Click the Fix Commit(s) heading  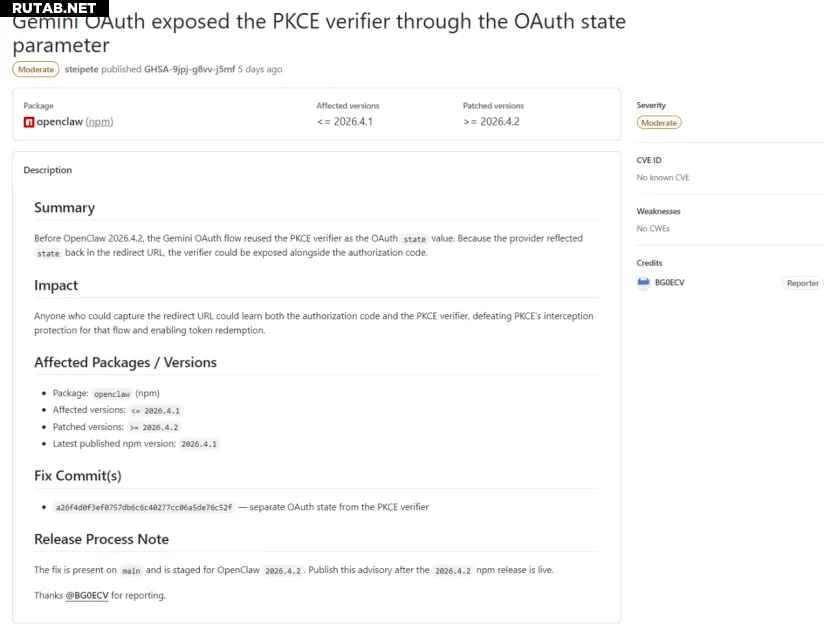click(x=78, y=476)
